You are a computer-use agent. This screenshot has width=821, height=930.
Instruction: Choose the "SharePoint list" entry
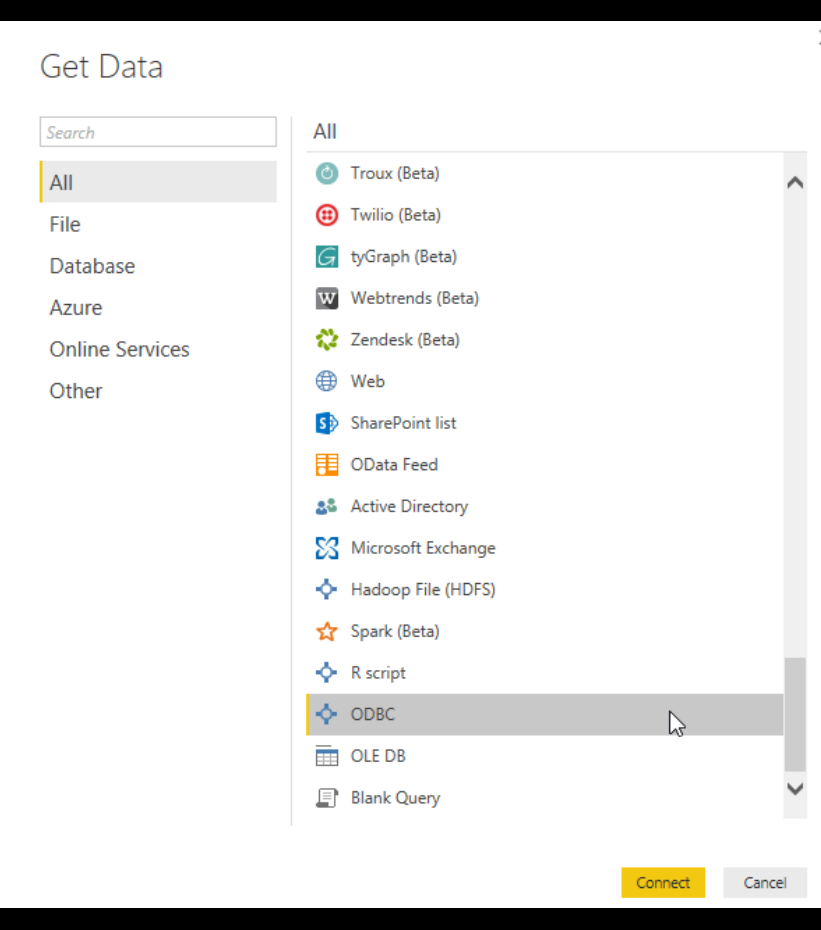pos(403,423)
